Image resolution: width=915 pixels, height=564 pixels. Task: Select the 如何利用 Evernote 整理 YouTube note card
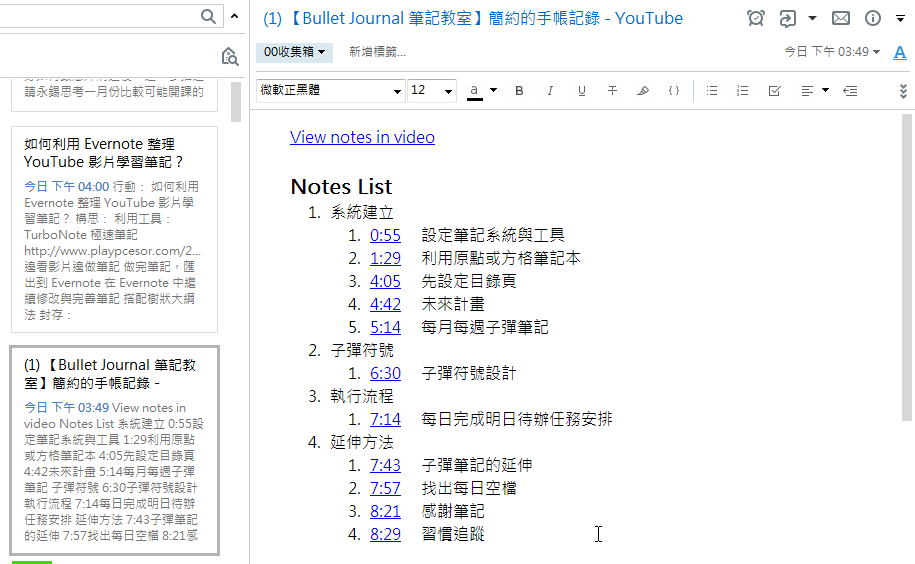pyautogui.click(x=114, y=229)
